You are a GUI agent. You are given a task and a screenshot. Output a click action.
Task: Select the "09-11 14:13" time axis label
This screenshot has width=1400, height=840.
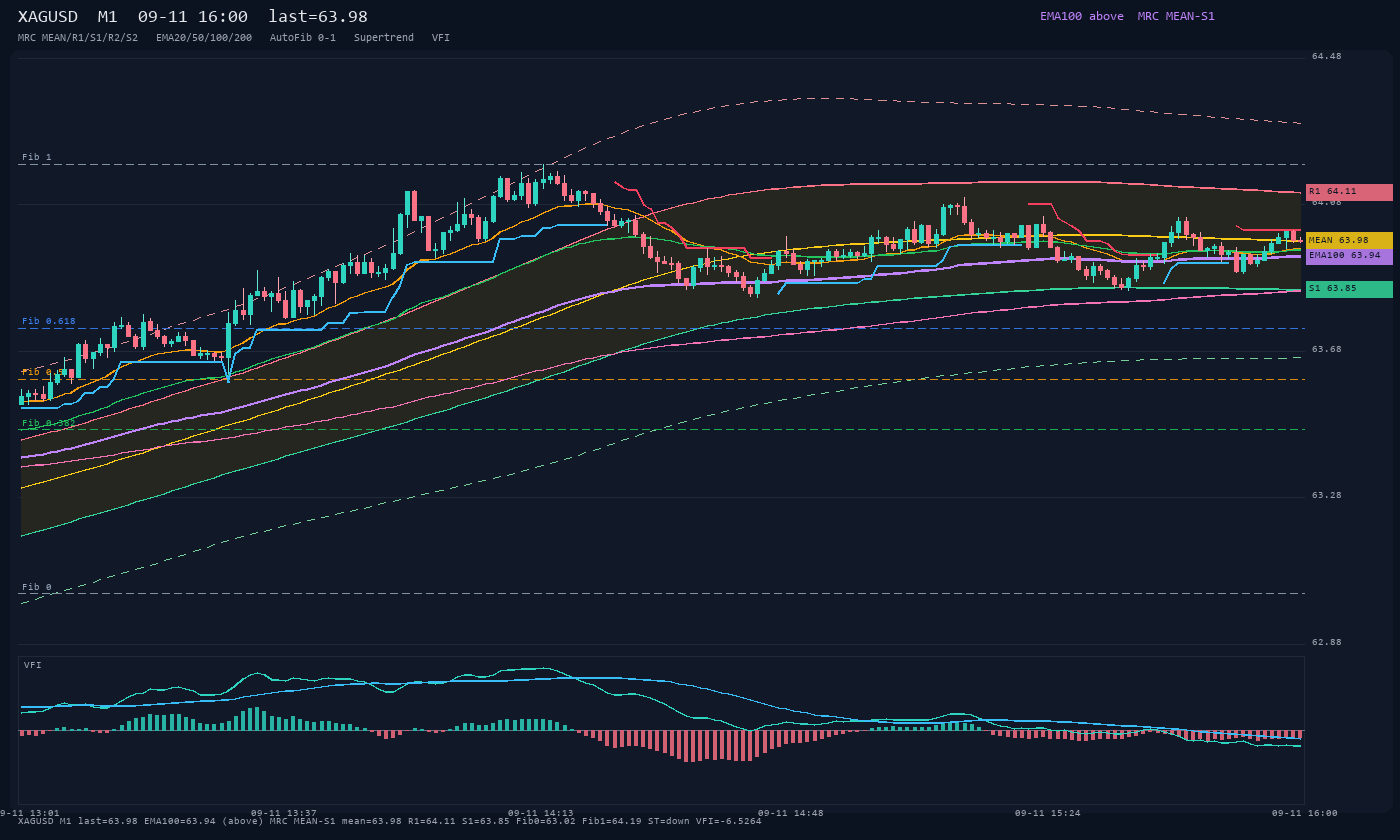[x=541, y=814]
